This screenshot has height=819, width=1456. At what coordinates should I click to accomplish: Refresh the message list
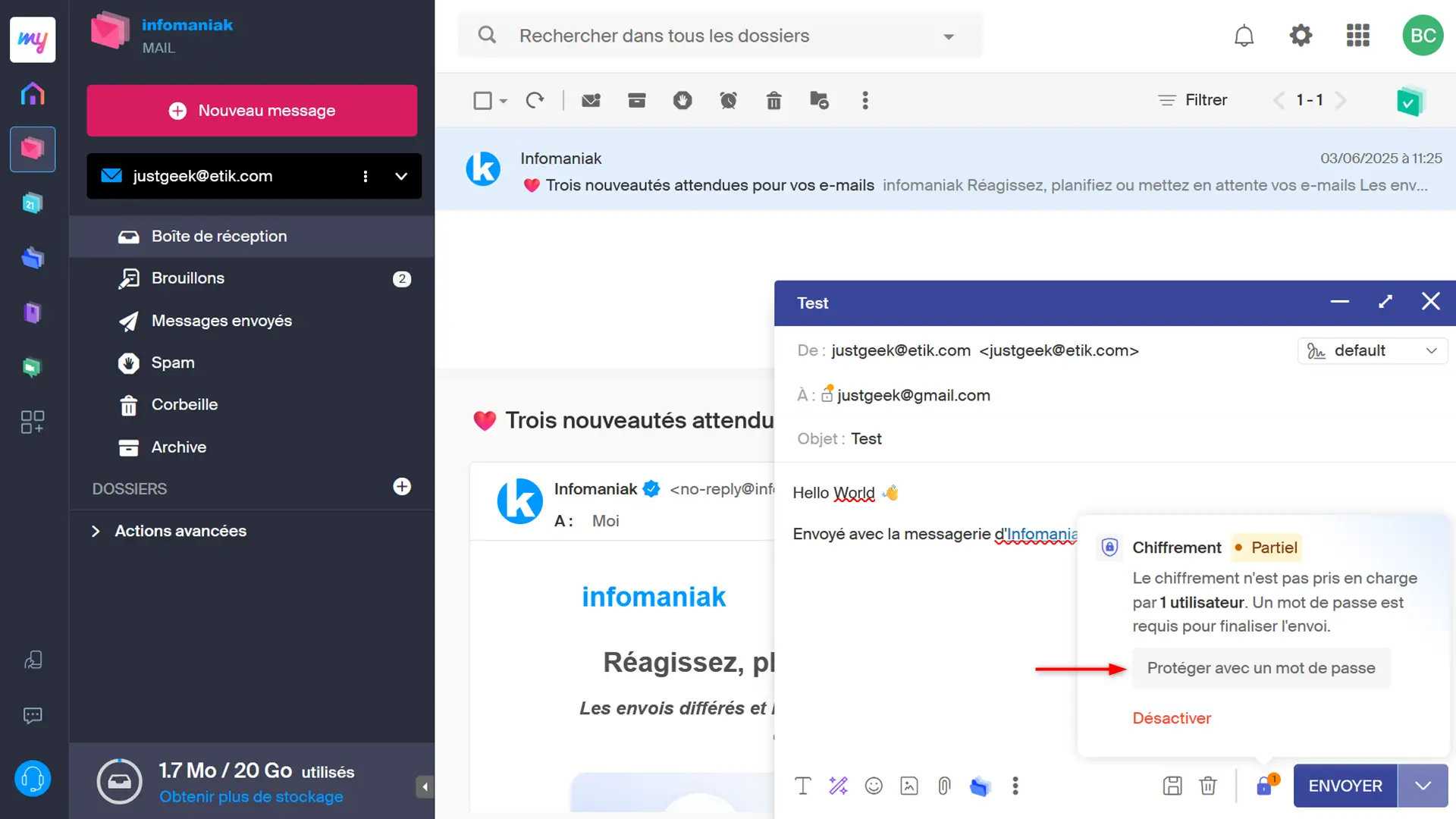pos(535,100)
